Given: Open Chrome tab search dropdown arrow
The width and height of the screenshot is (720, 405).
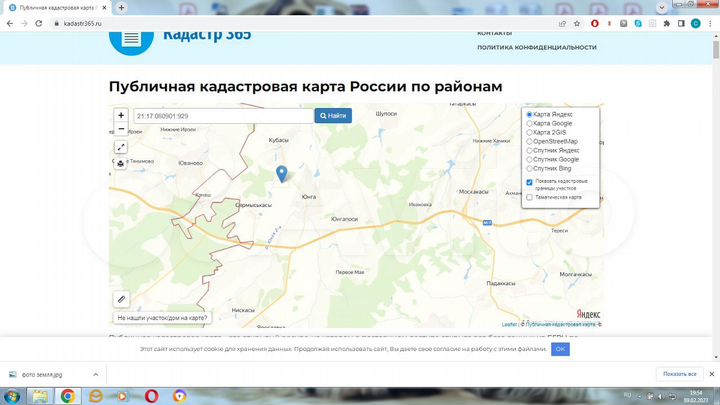Looking at the screenshot, I should click(662, 8).
